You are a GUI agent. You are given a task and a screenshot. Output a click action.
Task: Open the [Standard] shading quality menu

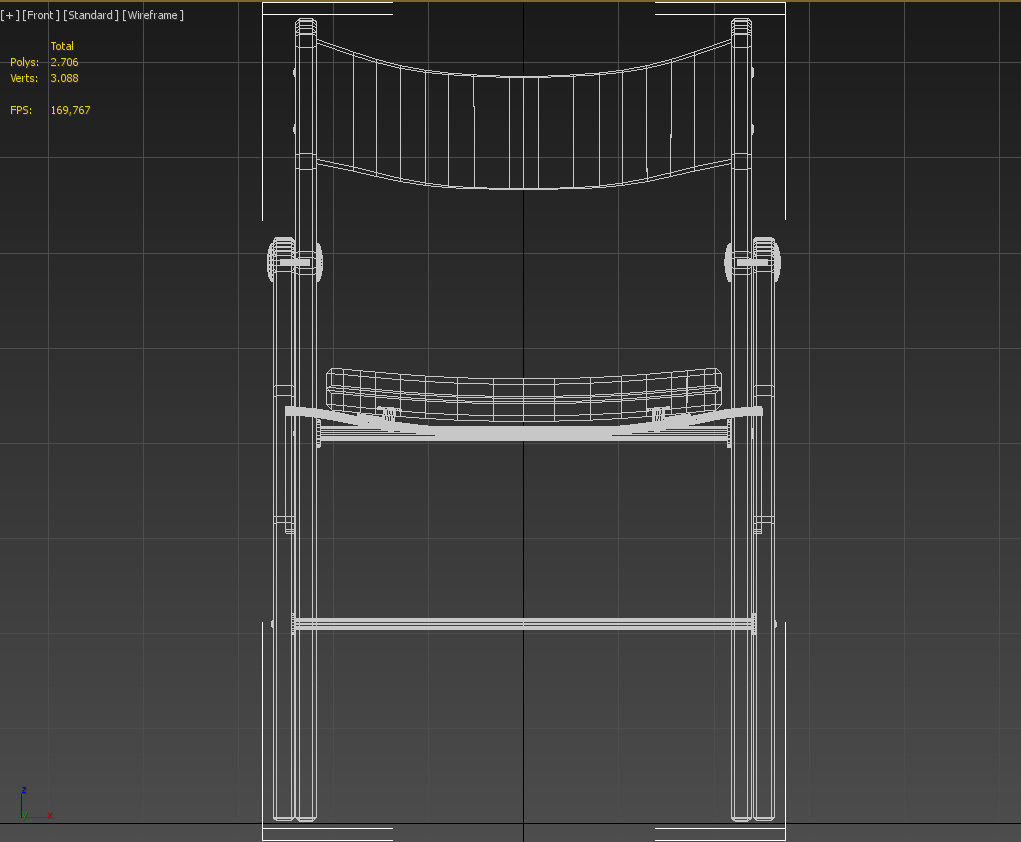pos(91,15)
